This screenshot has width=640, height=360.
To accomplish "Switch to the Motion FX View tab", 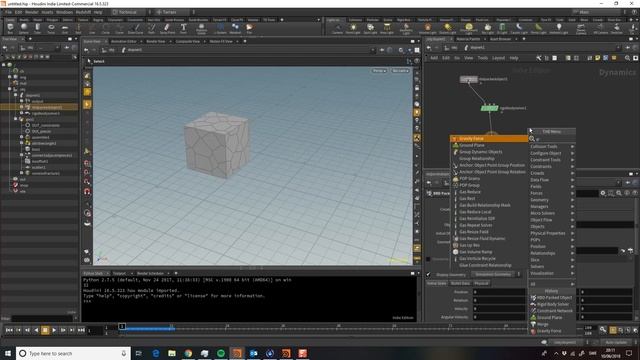I will tap(221, 41).
